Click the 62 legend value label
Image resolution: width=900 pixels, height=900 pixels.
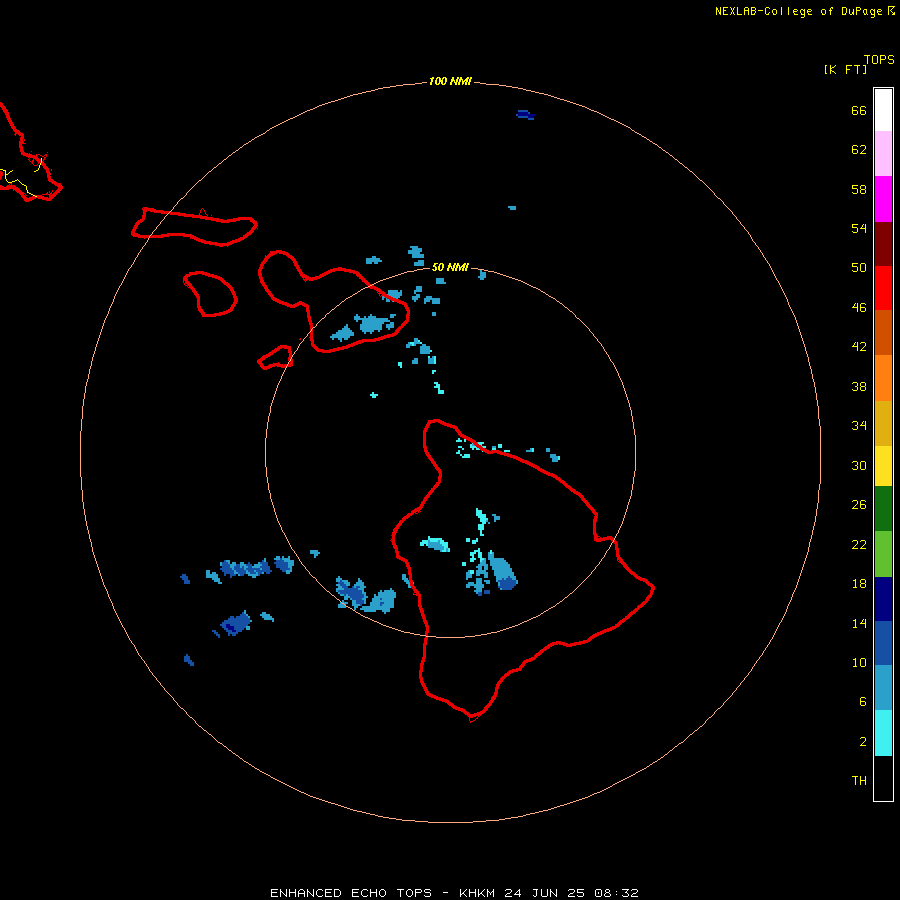click(859, 150)
